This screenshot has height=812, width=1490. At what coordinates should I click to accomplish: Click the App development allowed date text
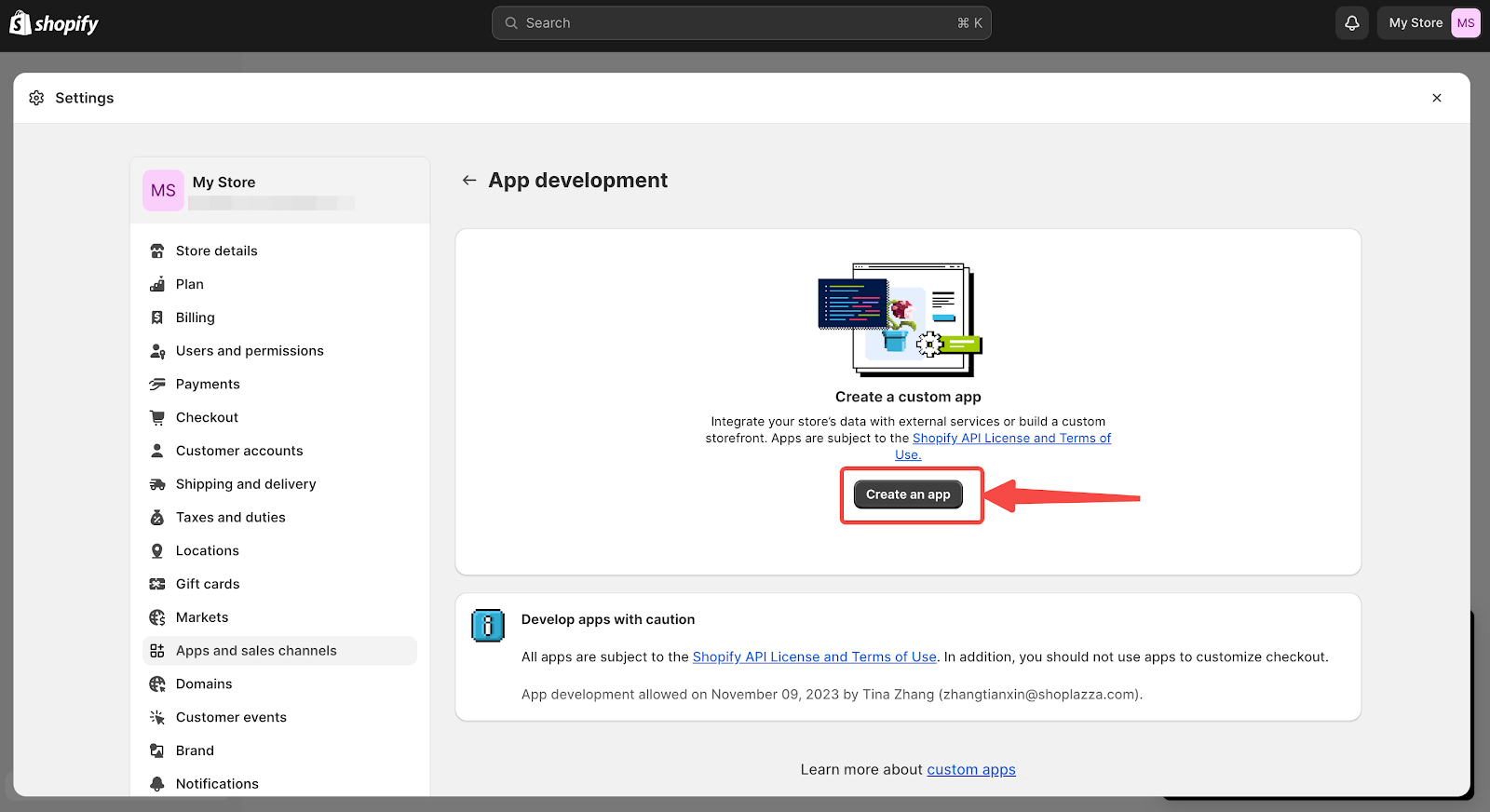pos(832,695)
